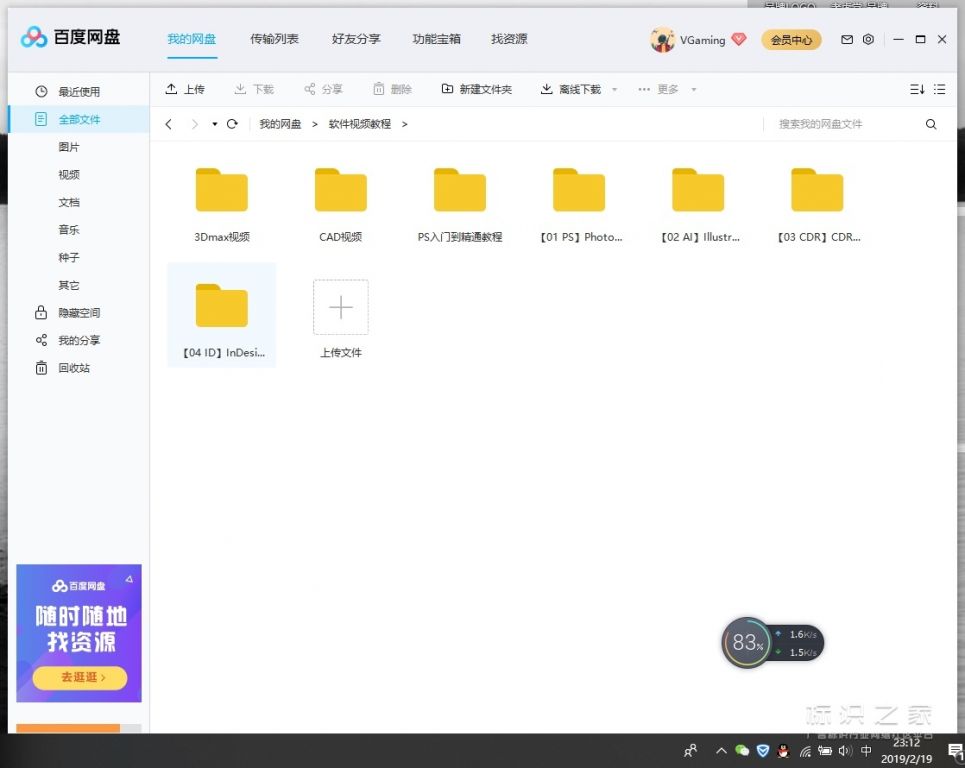
Task: Switch to 功能宝箱 tab
Action: tap(436, 39)
